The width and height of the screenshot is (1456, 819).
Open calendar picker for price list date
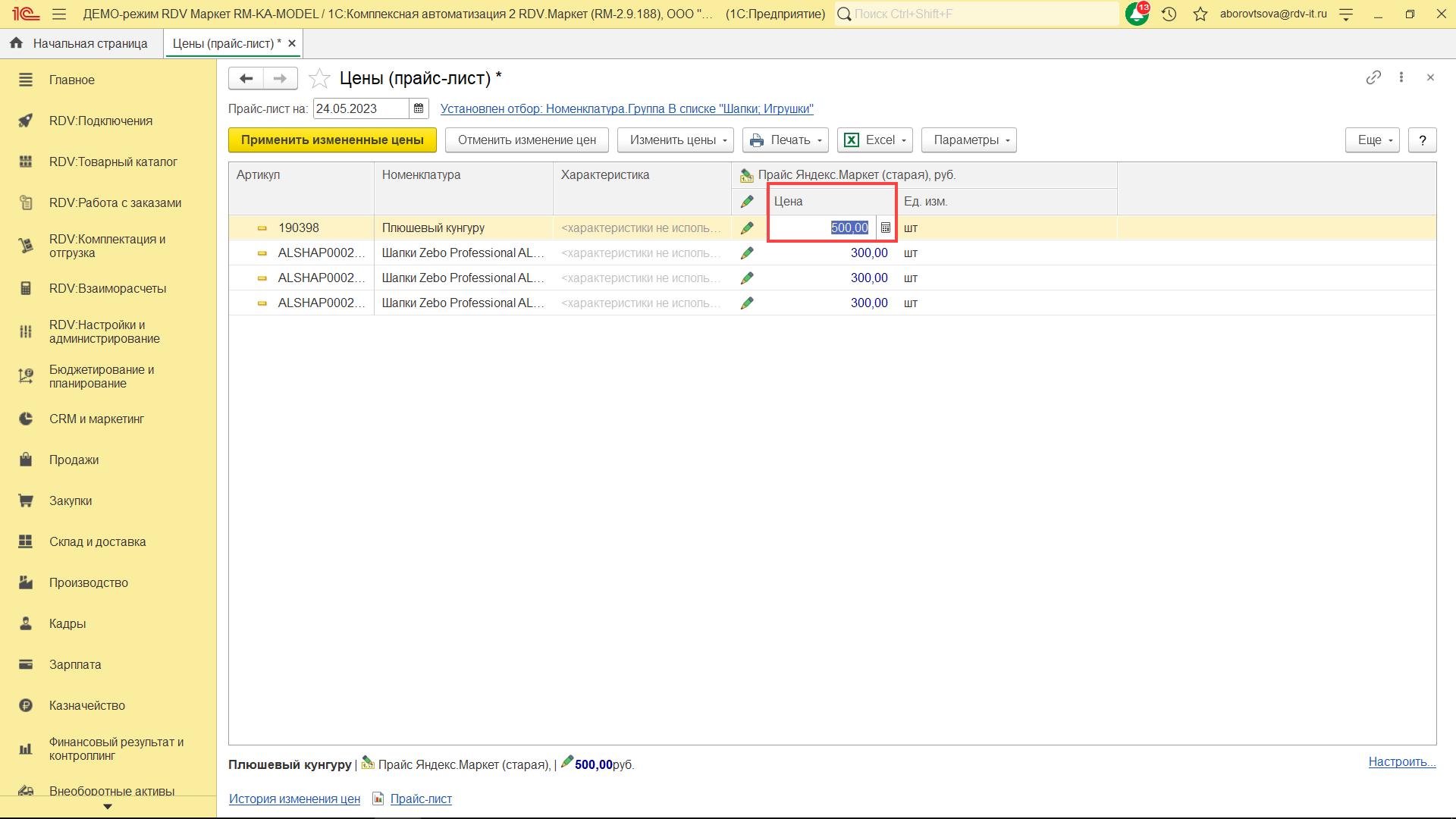click(x=419, y=108)
